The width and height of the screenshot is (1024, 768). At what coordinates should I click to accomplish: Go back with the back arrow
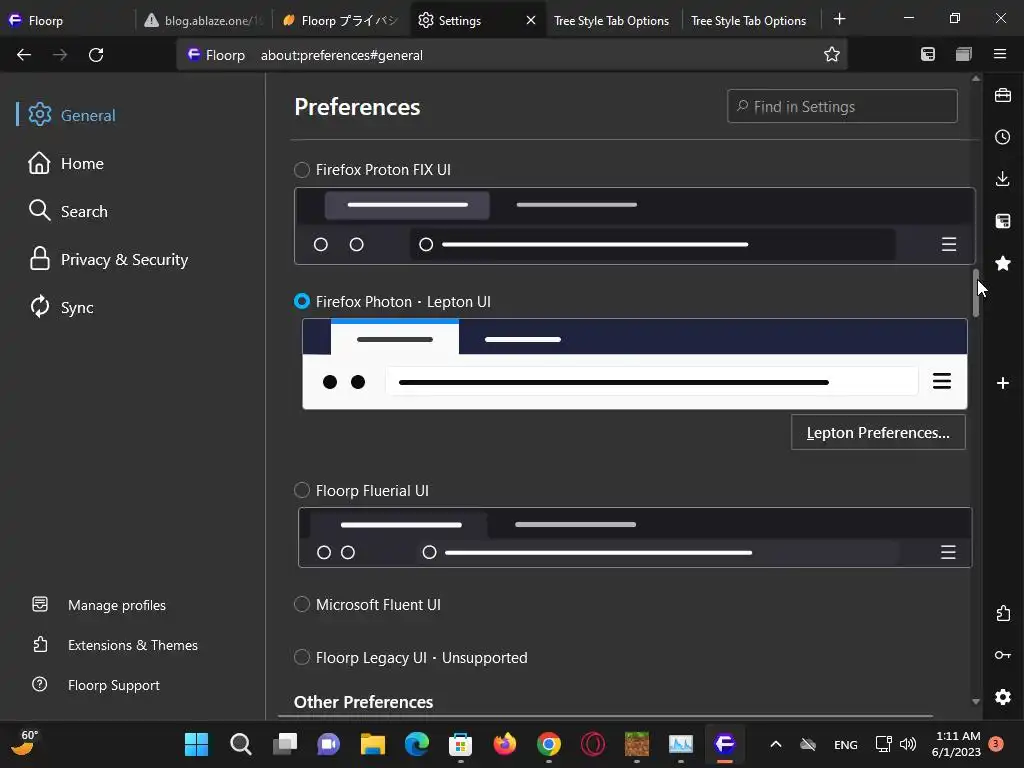[24, 55]
